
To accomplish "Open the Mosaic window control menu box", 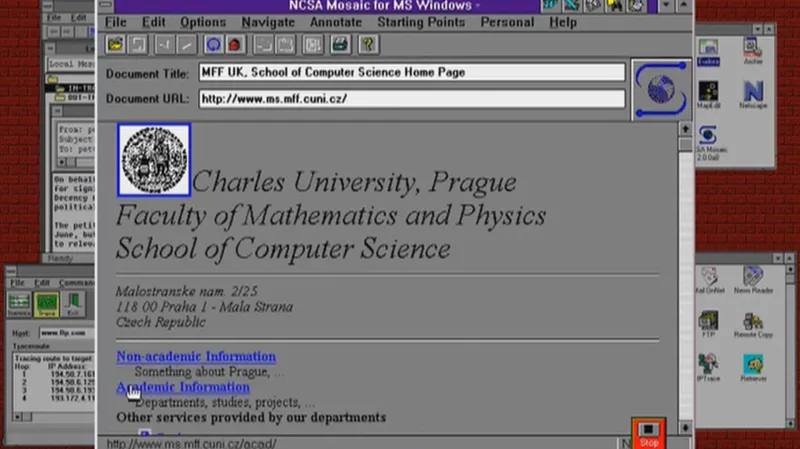I will [106, 5].
